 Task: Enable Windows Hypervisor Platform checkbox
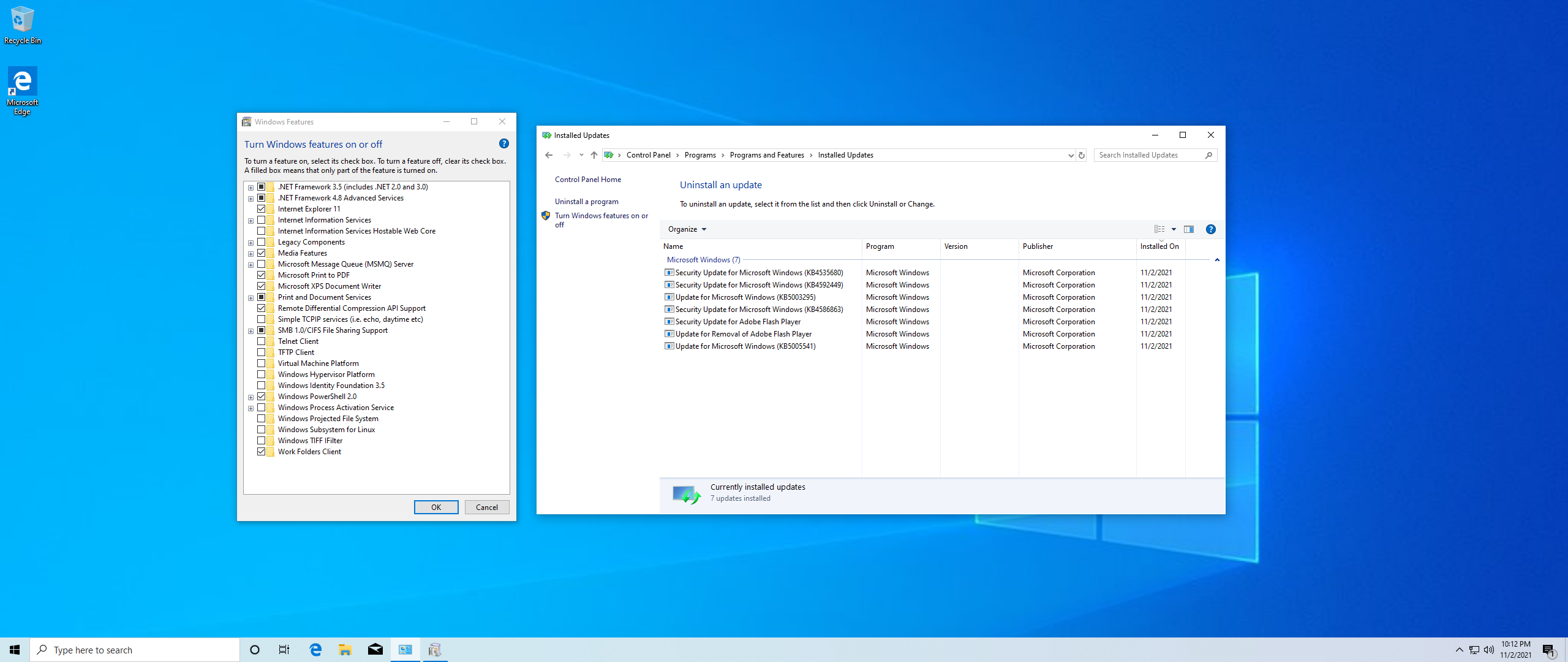coord(262,375)
